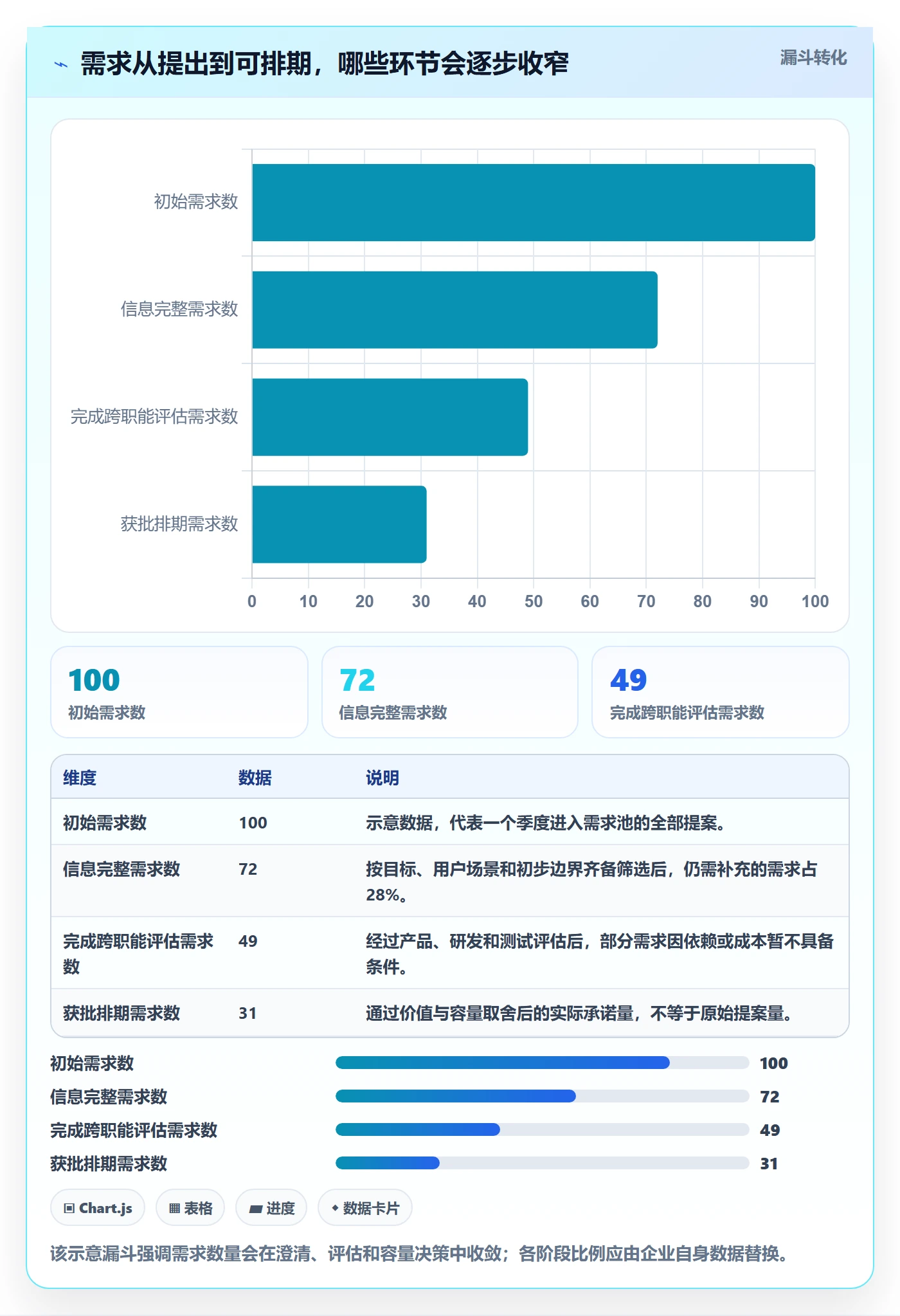Click the progress bar valued 100
900x1316 pixels.
(x=543, y=1063)
